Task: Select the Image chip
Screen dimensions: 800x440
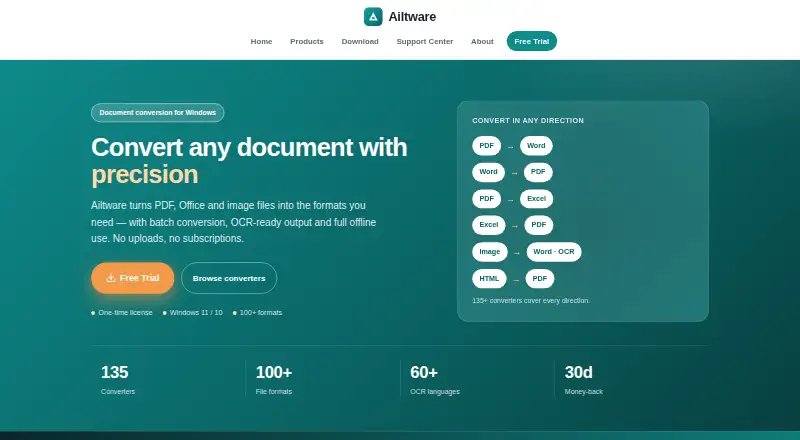Action: click(490, 252)
